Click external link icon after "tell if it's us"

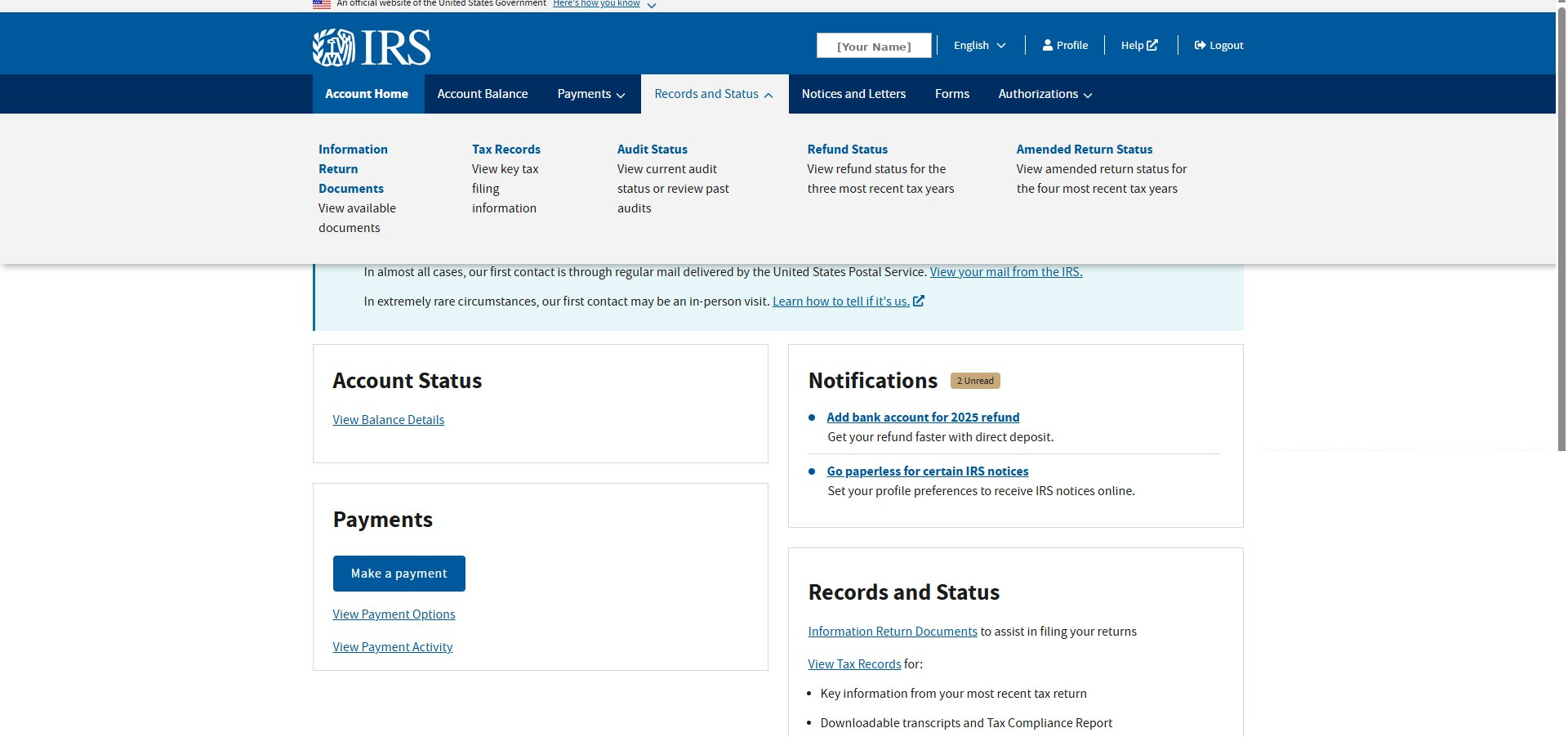tap(919, 301)
